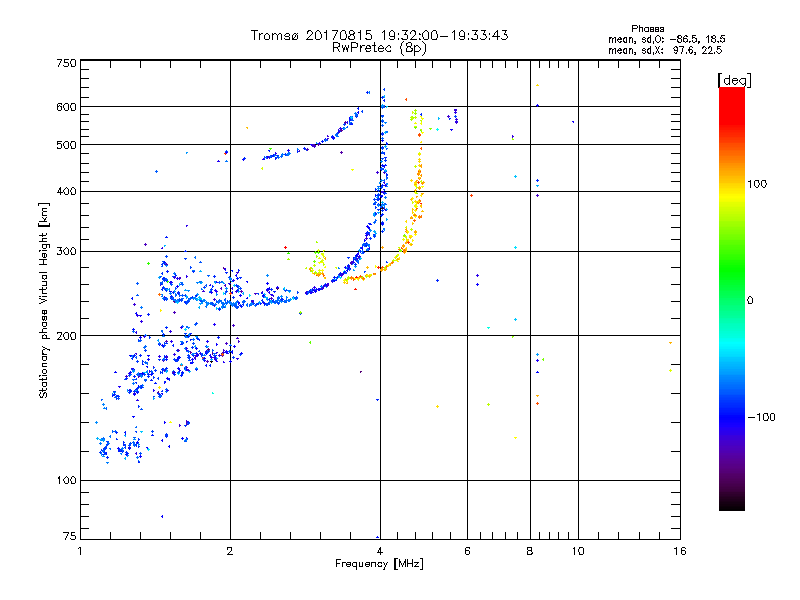Click the colorbar tick label "0"

pyautogui.click(x=750, y=300)
